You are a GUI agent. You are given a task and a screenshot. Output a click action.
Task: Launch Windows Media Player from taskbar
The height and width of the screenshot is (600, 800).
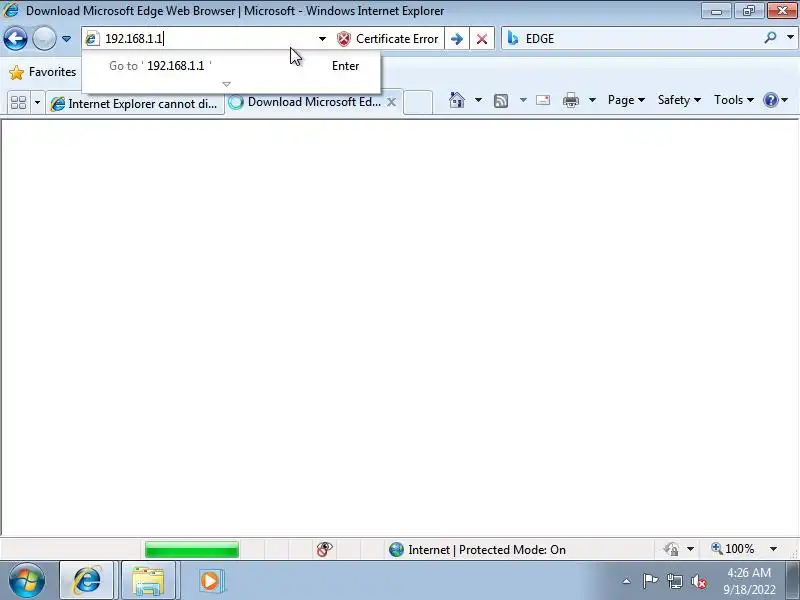pyautogui.click(x=210, y=580)
